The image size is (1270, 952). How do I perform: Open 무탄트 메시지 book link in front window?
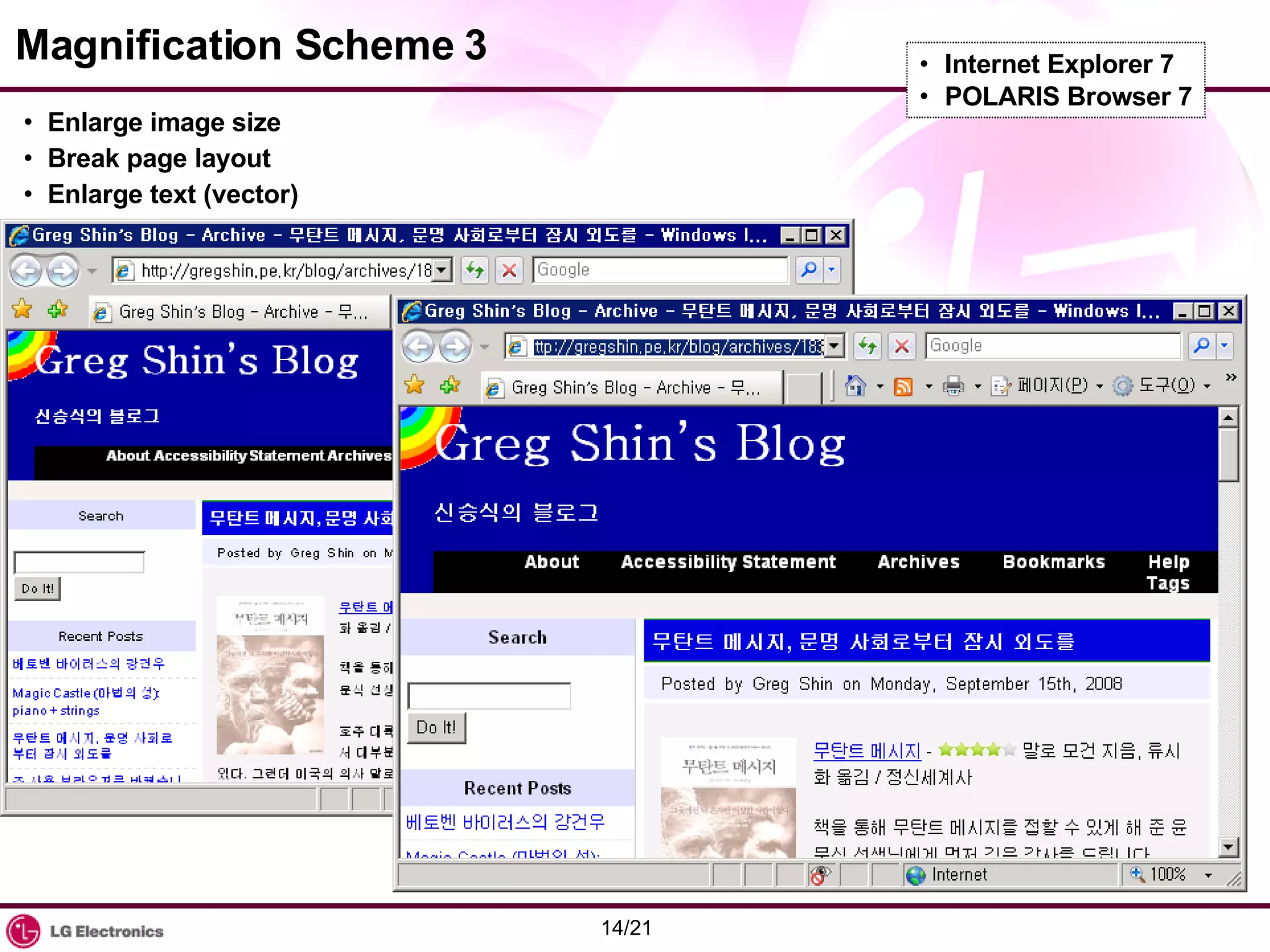point(867,751)
